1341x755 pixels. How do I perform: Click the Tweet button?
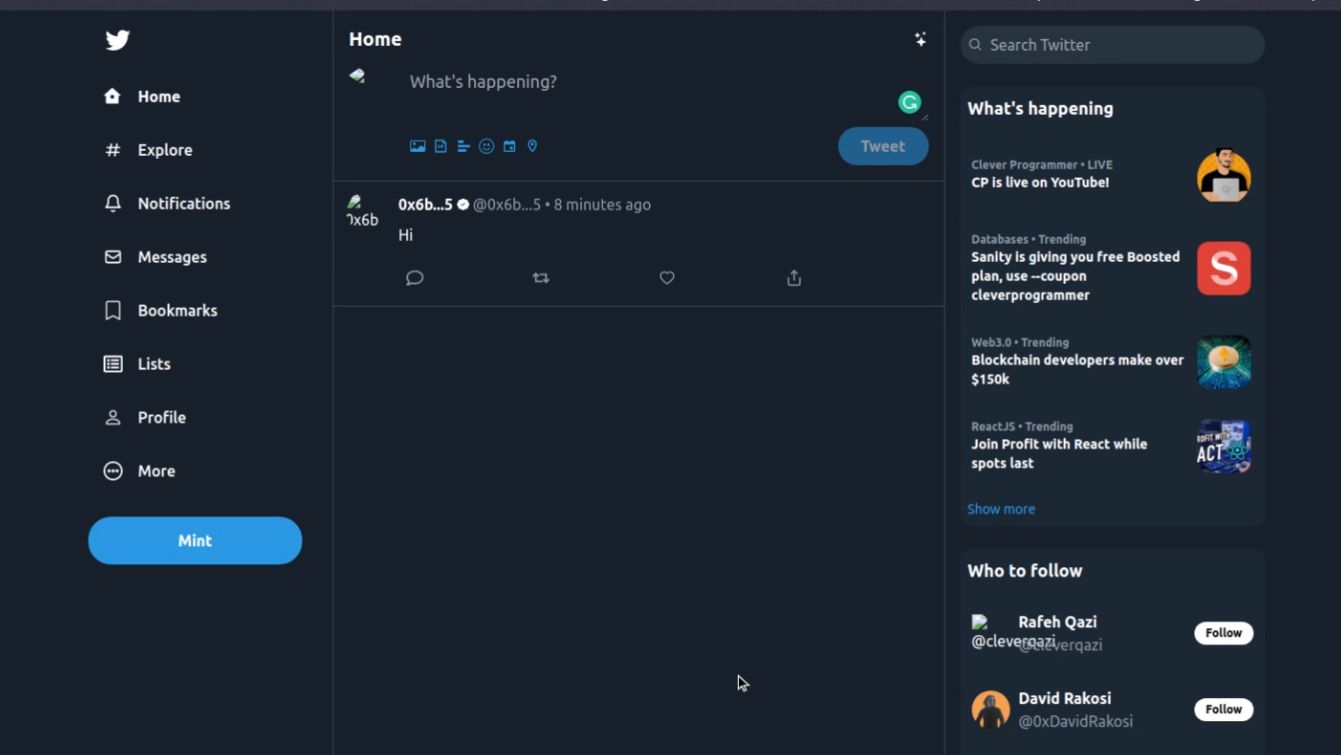tap(883, 146)
